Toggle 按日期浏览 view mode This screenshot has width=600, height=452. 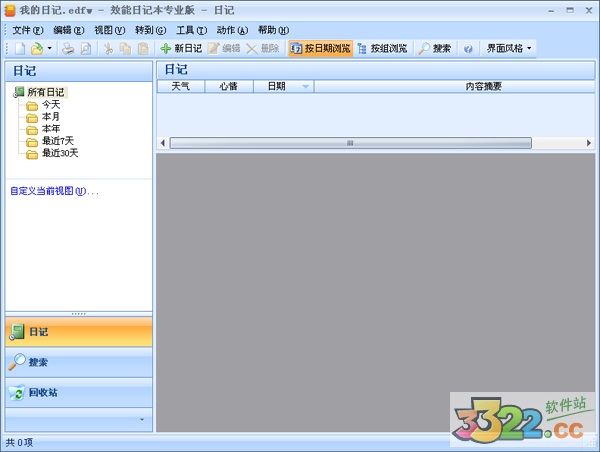[320, 49]
